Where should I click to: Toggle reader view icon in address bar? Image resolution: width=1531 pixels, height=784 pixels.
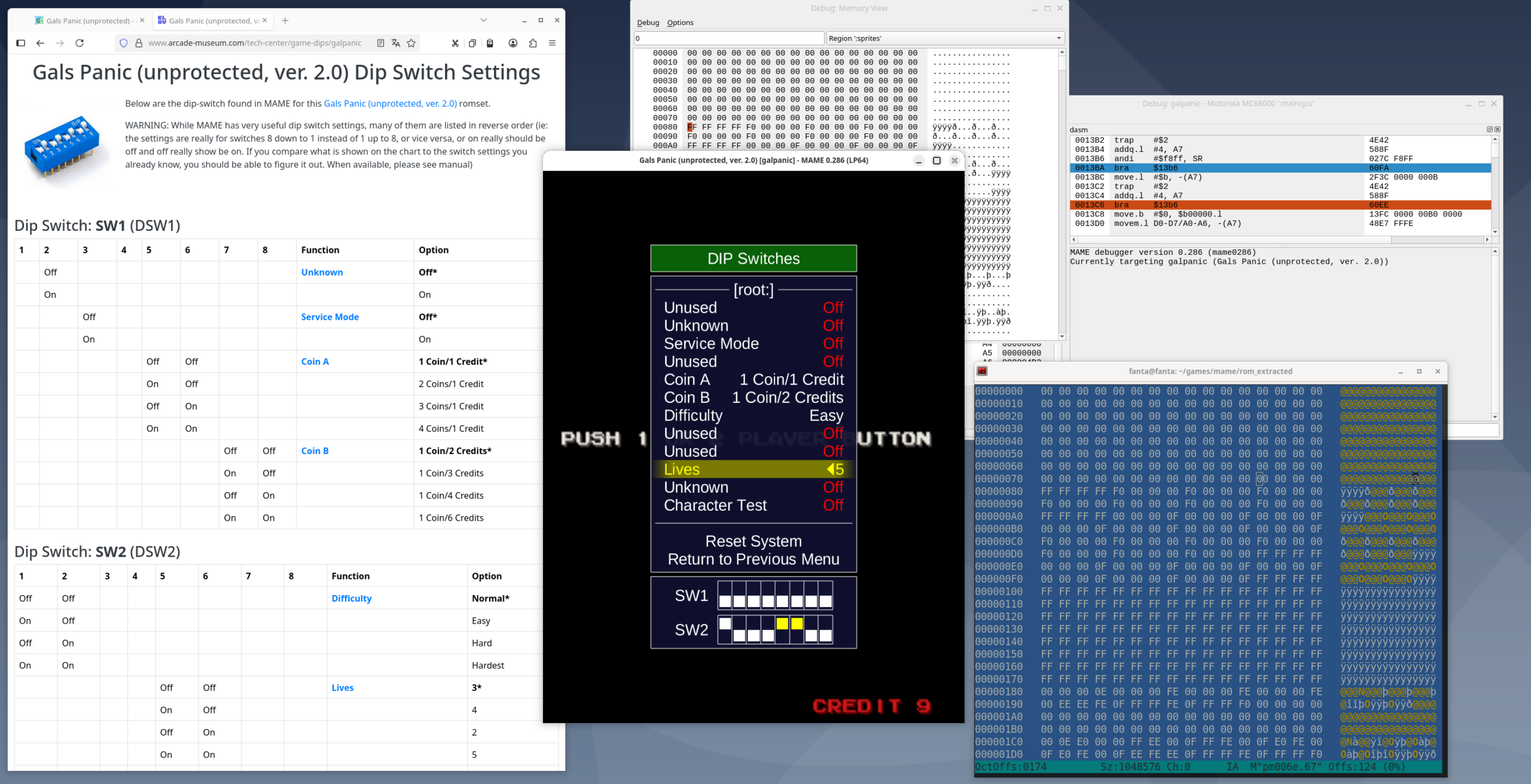click(380, 43)
